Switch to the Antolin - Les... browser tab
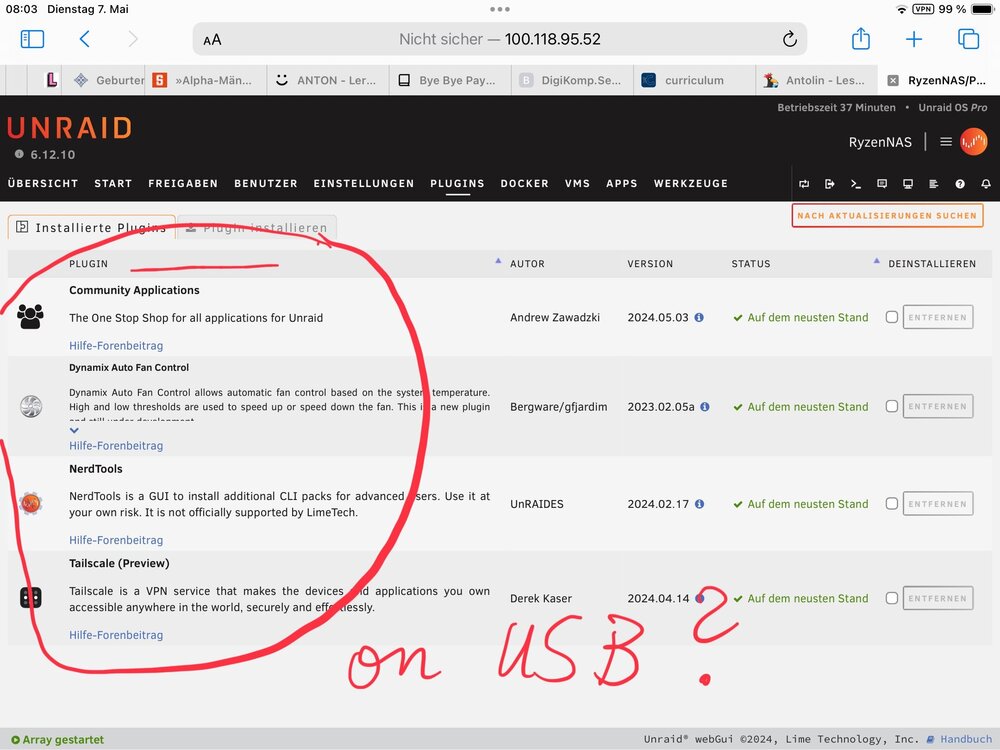 pyautogui.click(x=817, y=80)
